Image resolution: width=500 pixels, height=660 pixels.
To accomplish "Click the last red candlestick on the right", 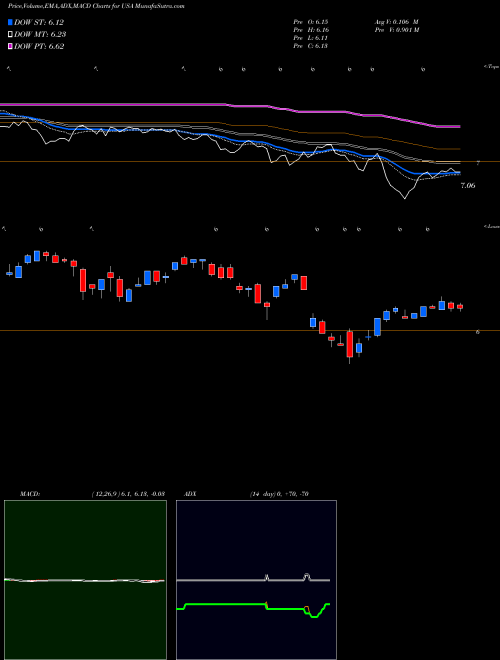I will [460, 307].
